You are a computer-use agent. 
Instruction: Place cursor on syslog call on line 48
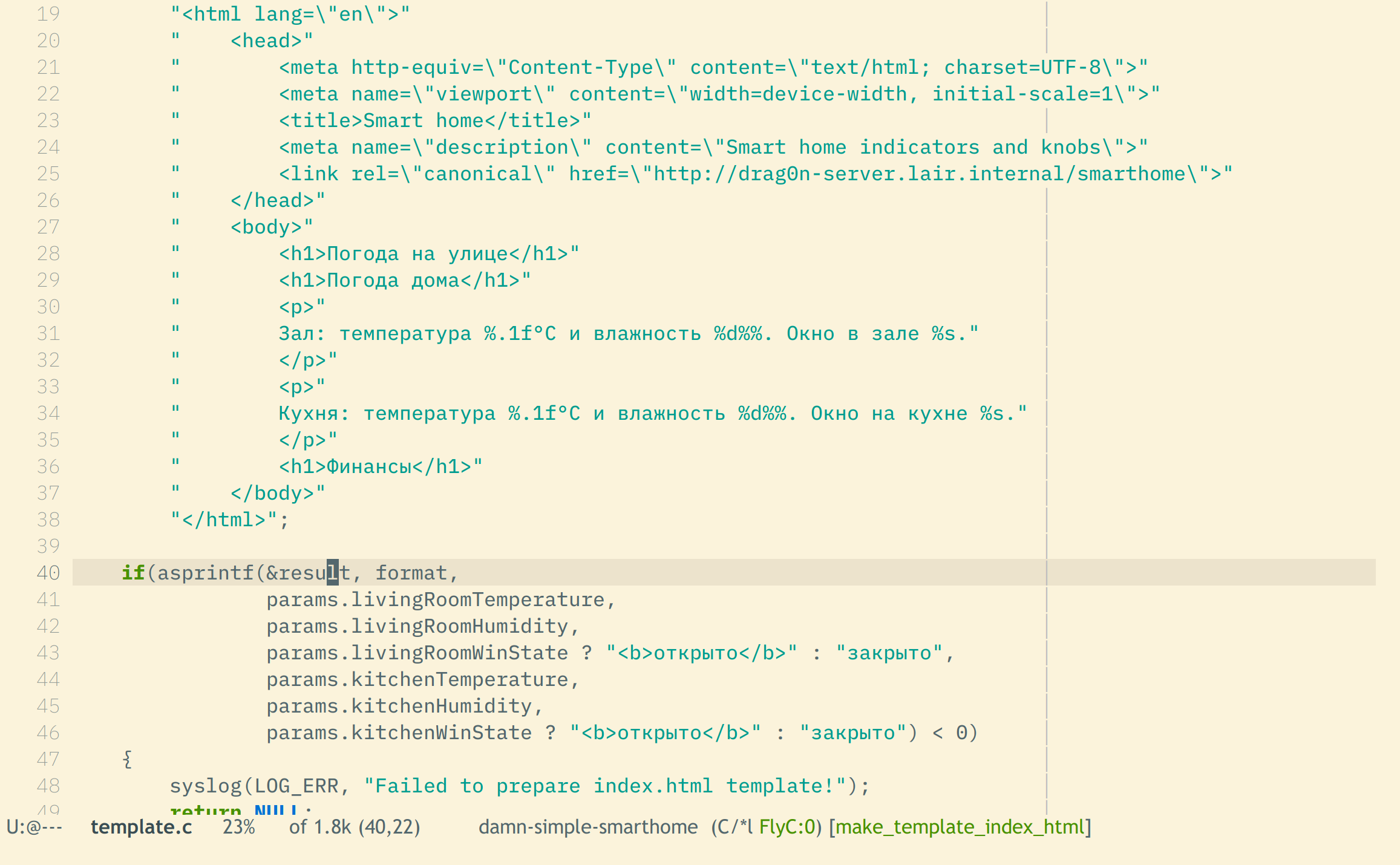(x=206, y=786)
